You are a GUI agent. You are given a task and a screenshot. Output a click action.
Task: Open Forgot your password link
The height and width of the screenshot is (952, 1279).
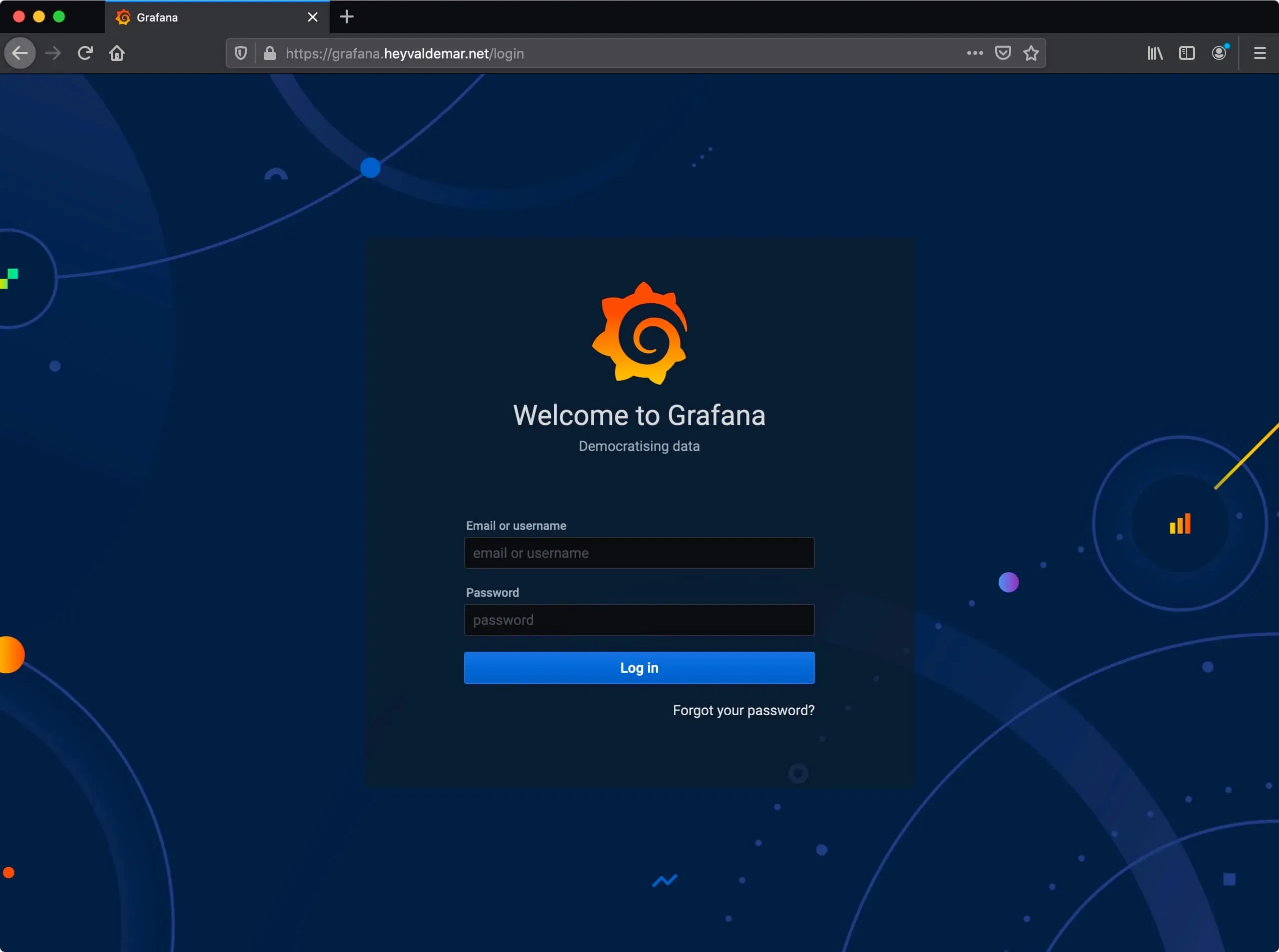(743, 710)
